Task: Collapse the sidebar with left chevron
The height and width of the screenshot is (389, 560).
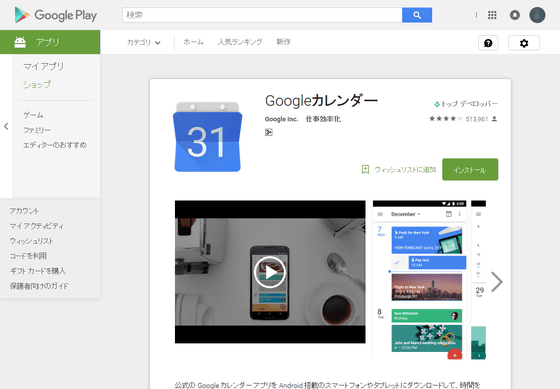Action: [6, 126]
